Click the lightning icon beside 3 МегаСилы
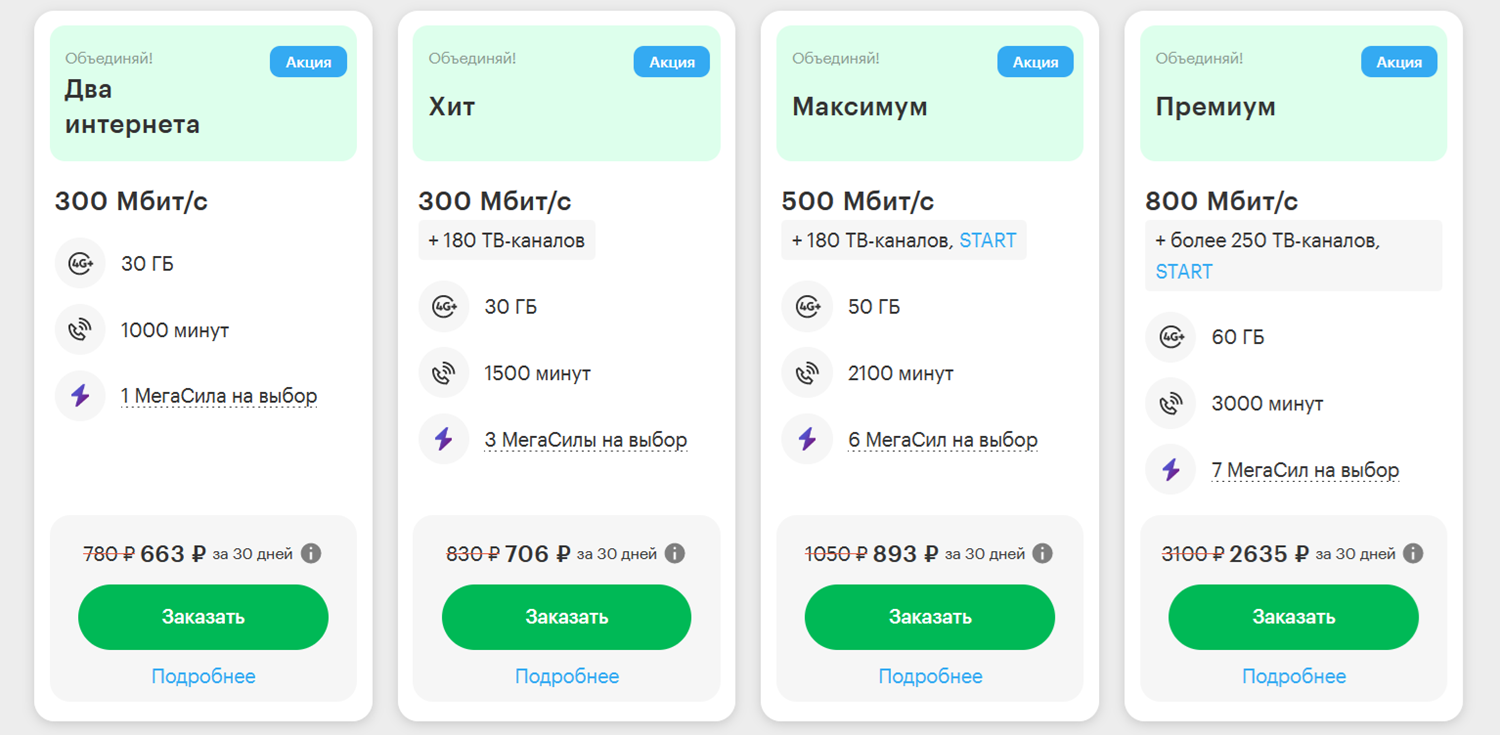 [x=444, y=439]
